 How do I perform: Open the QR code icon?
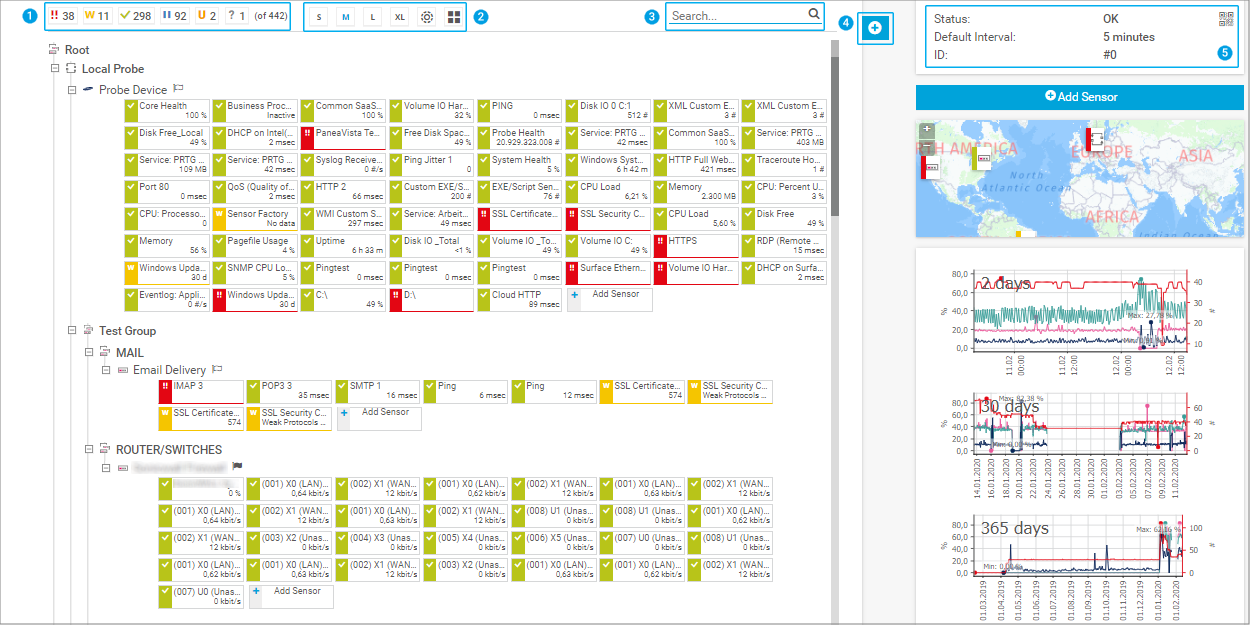pos(1226,19)
